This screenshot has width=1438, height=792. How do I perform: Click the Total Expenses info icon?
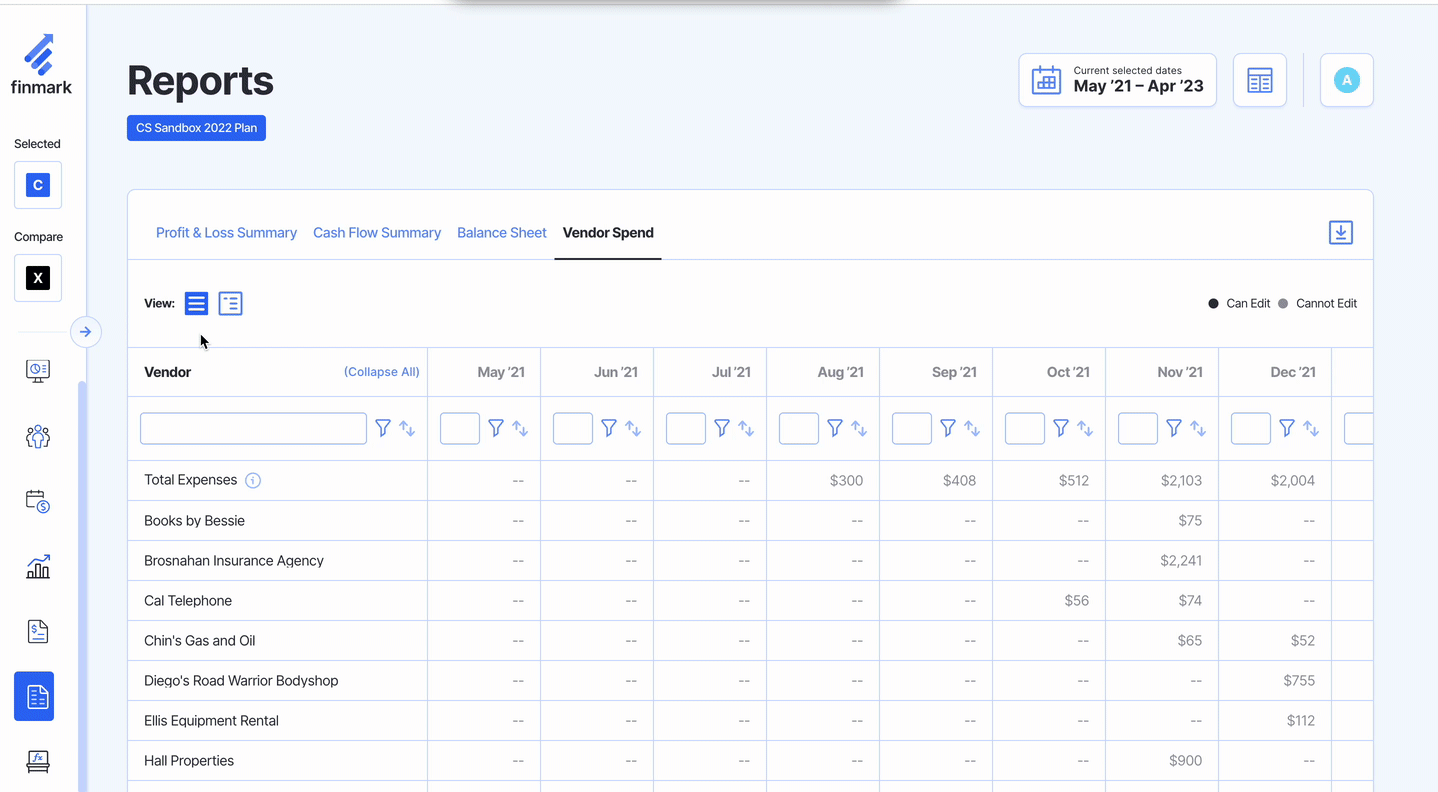click(253, 481)
